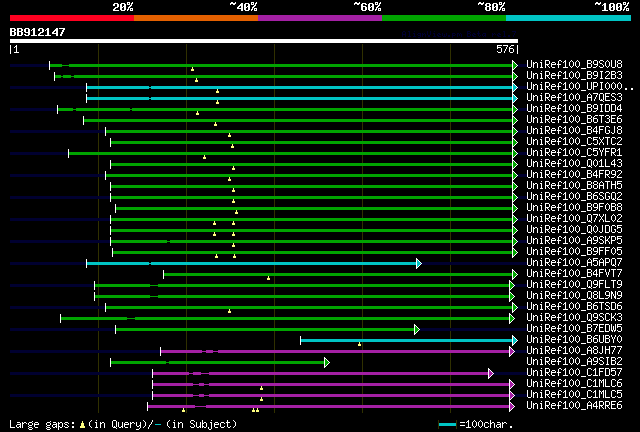Click the red ~20% identity legend segment
This screenshot has height=432, width=640.
(72, 18)
